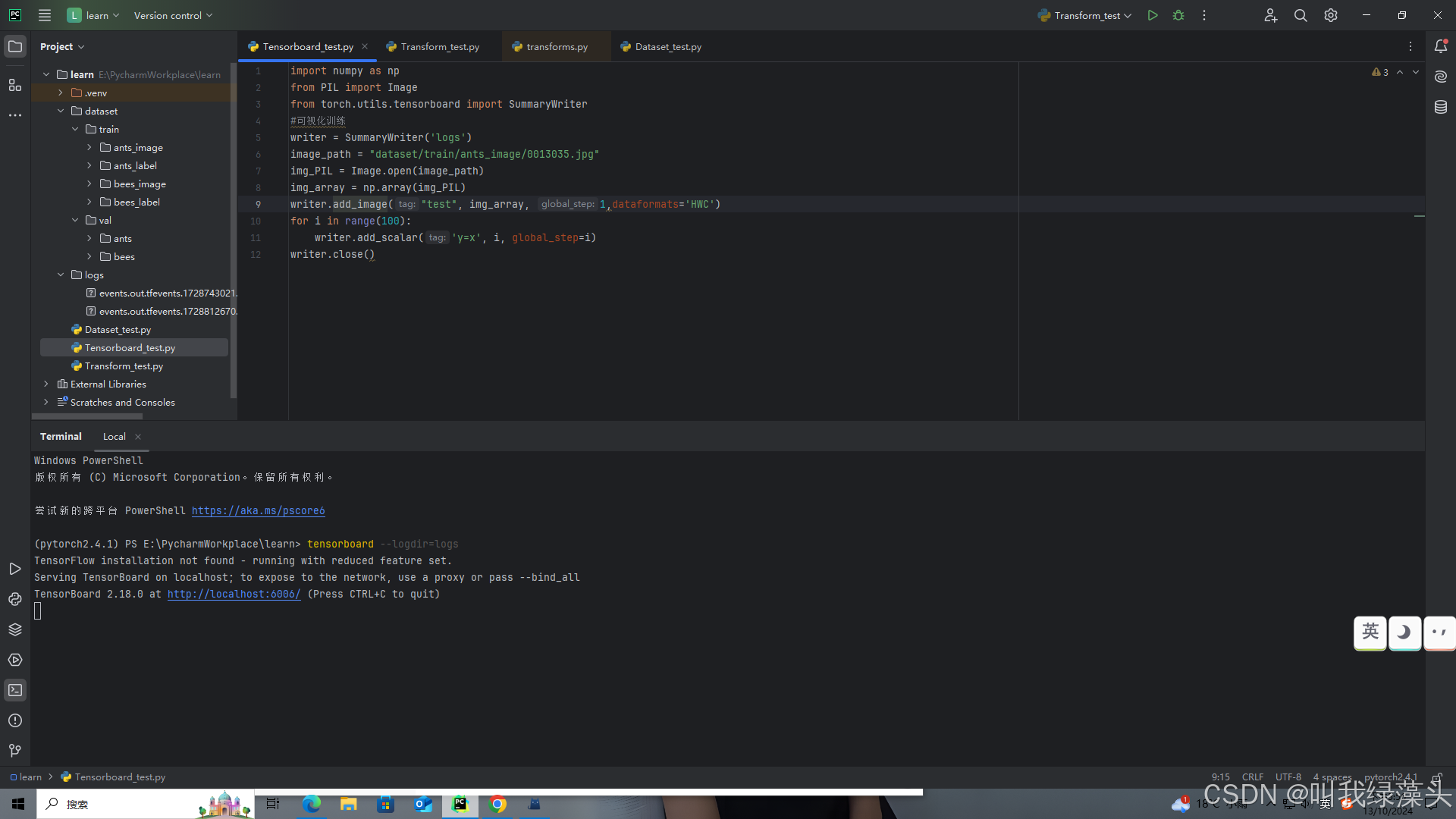Open the Version control dropdown

(x=173, y=15)
